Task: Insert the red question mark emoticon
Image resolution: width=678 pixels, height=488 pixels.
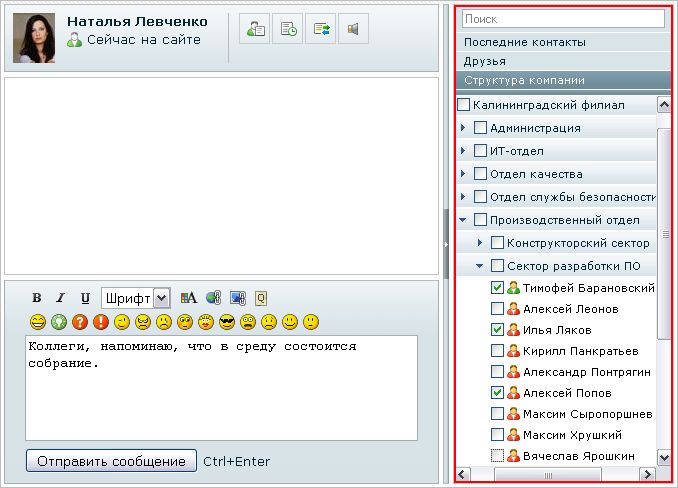Action: pyautogui.click(x=80, y=322)
